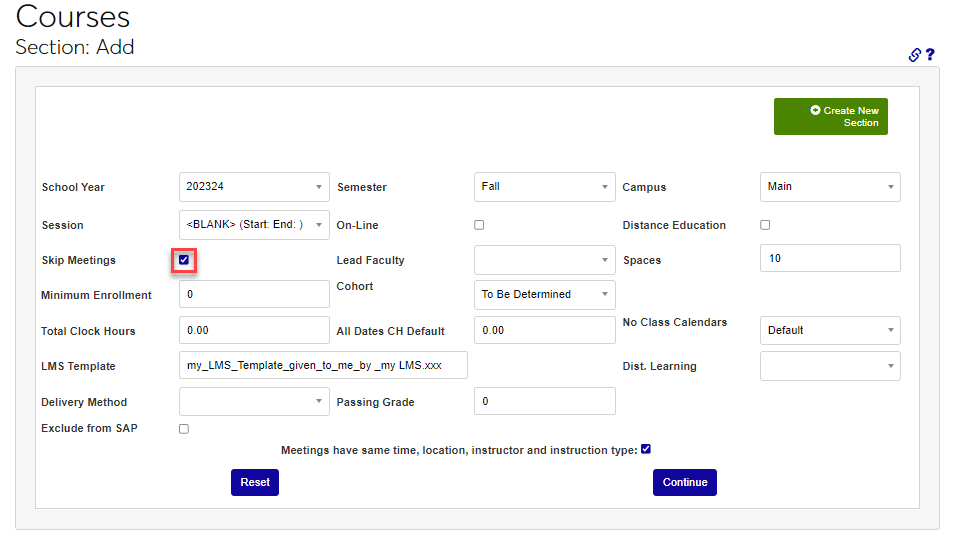This screenshot has height=546, width=955.
Task: Uncheck the Skip Meetings checkbox
Action: pos(184,260)
